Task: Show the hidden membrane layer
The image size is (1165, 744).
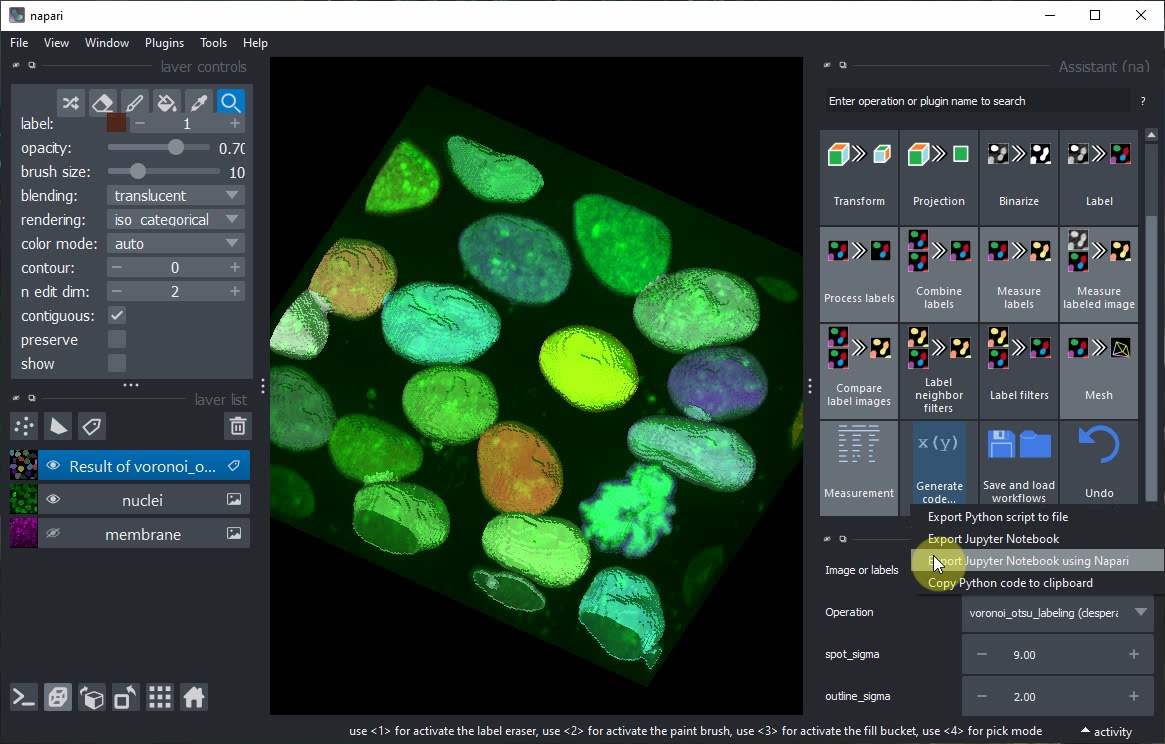Action: 53,534
